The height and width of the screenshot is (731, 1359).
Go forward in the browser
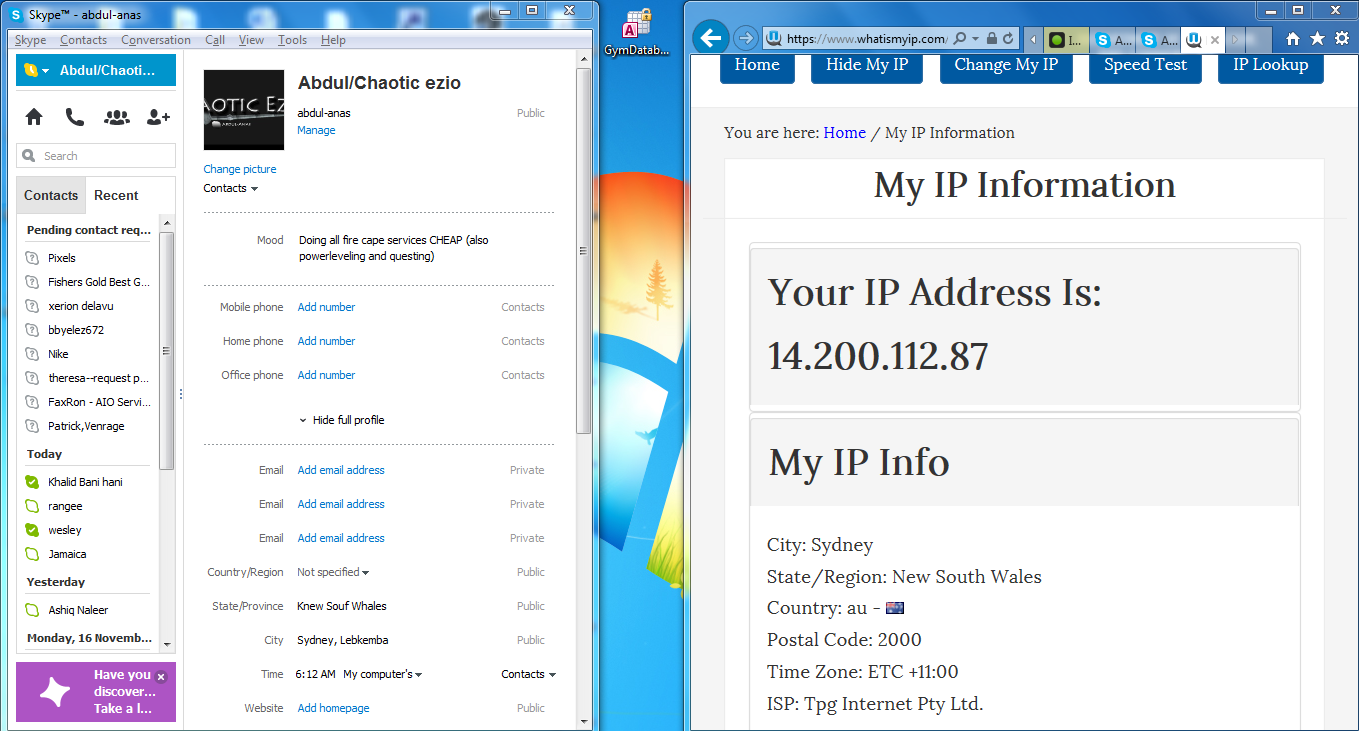pos(745,39)
